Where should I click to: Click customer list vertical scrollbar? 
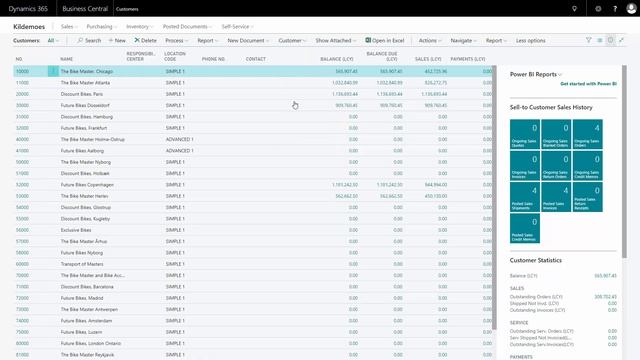[494, 198]
